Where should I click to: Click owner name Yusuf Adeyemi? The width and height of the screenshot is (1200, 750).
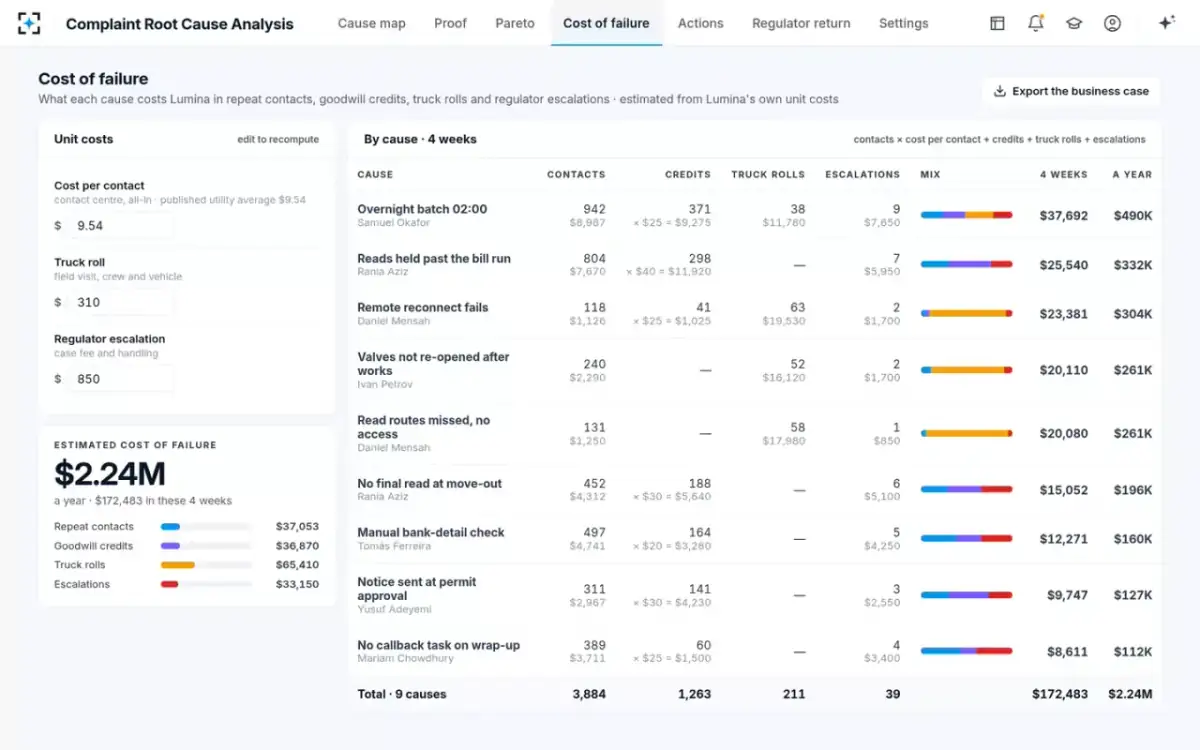[x=394, y=609]
